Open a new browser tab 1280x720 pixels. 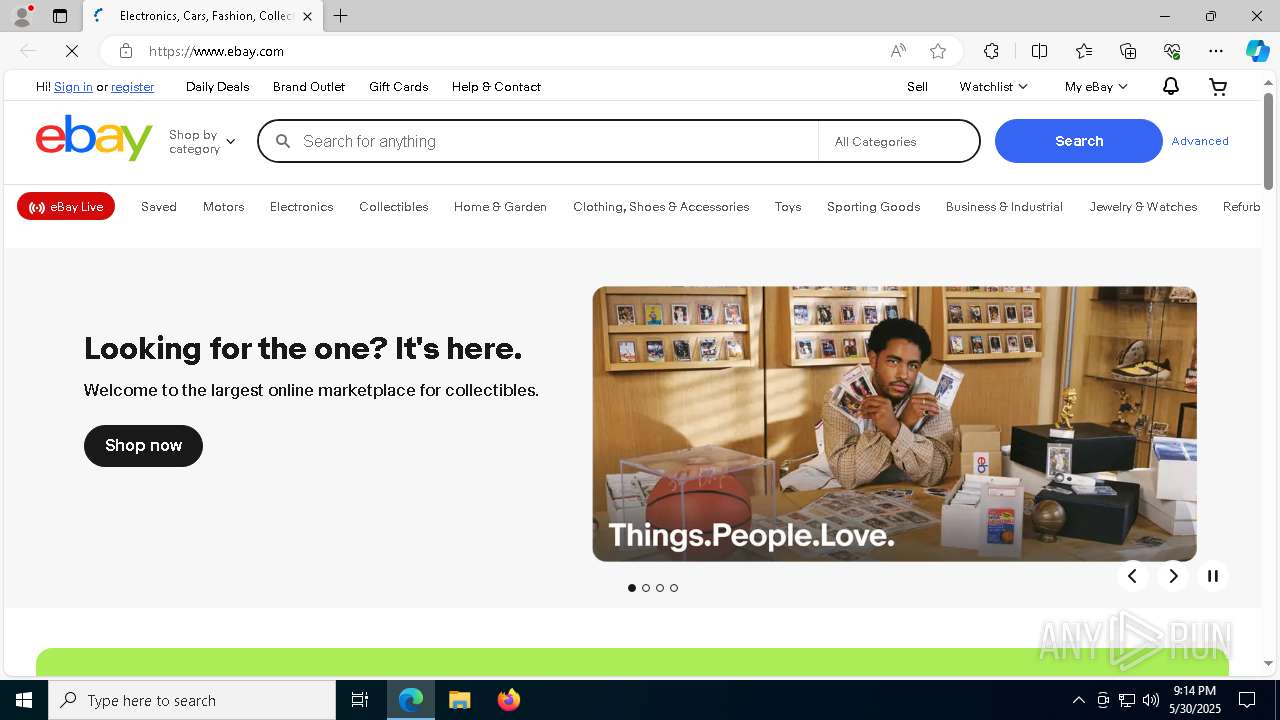(341, 16)
